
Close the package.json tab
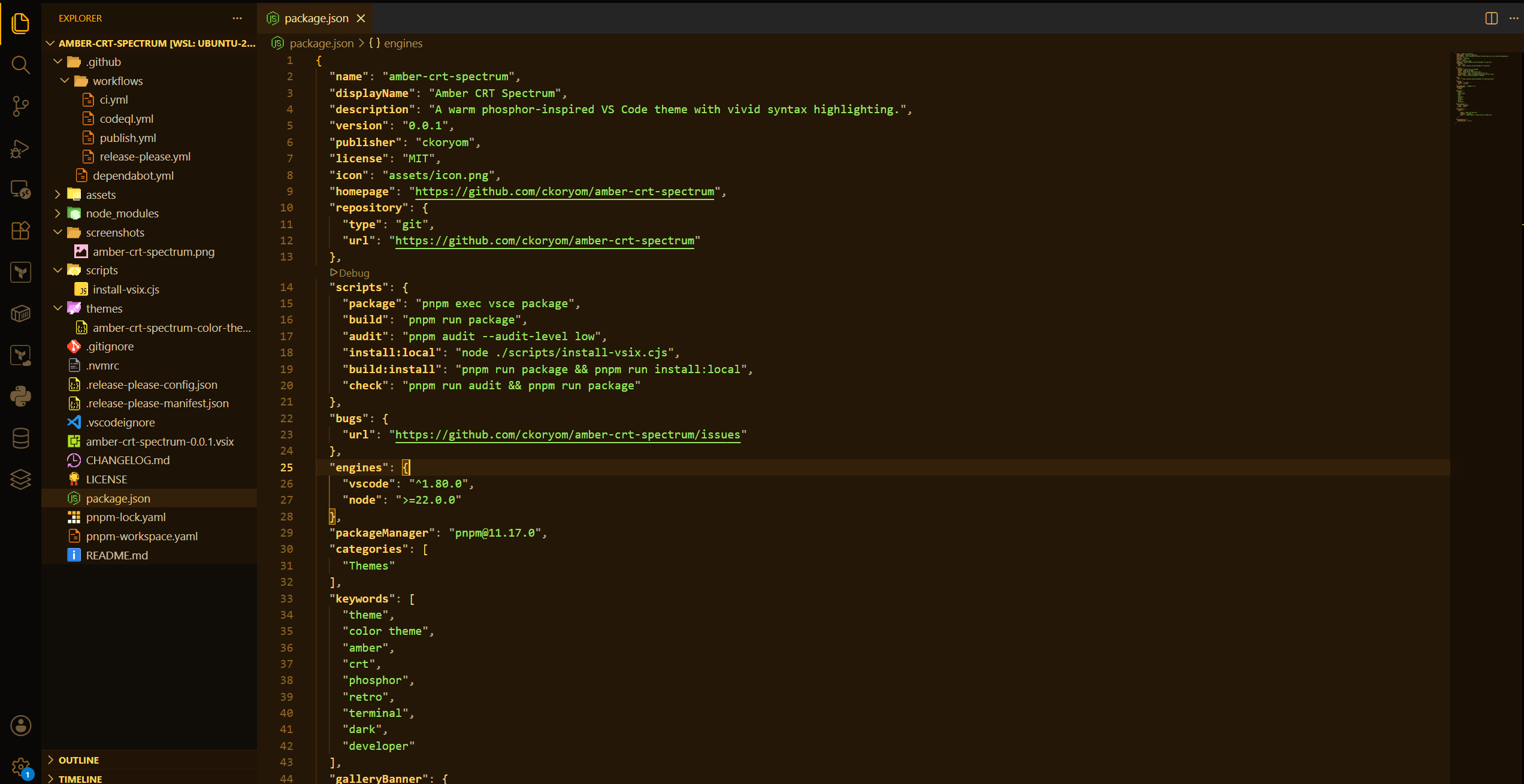[361, 19]
